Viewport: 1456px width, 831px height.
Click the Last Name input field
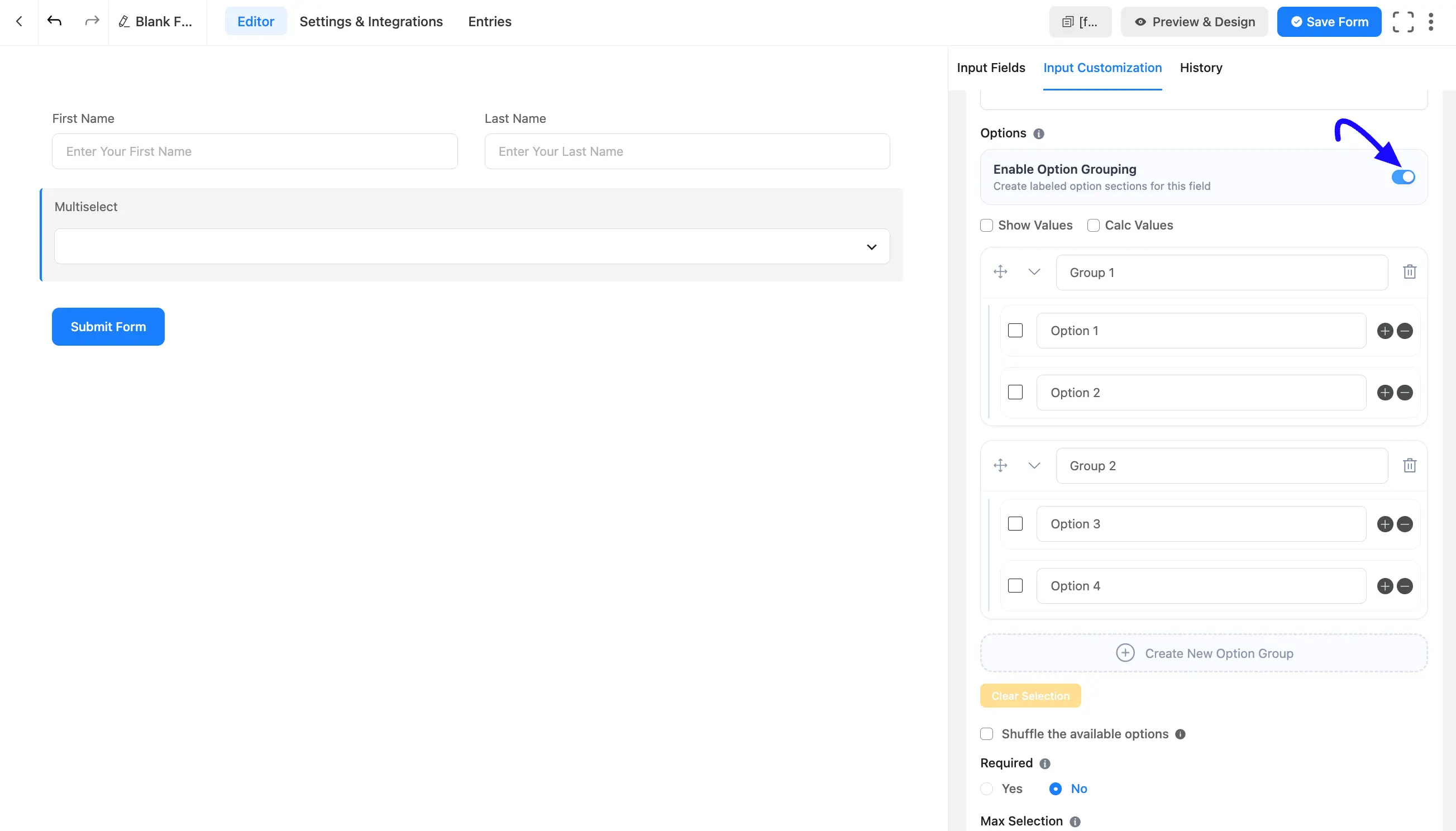click(x=687, y=151)
